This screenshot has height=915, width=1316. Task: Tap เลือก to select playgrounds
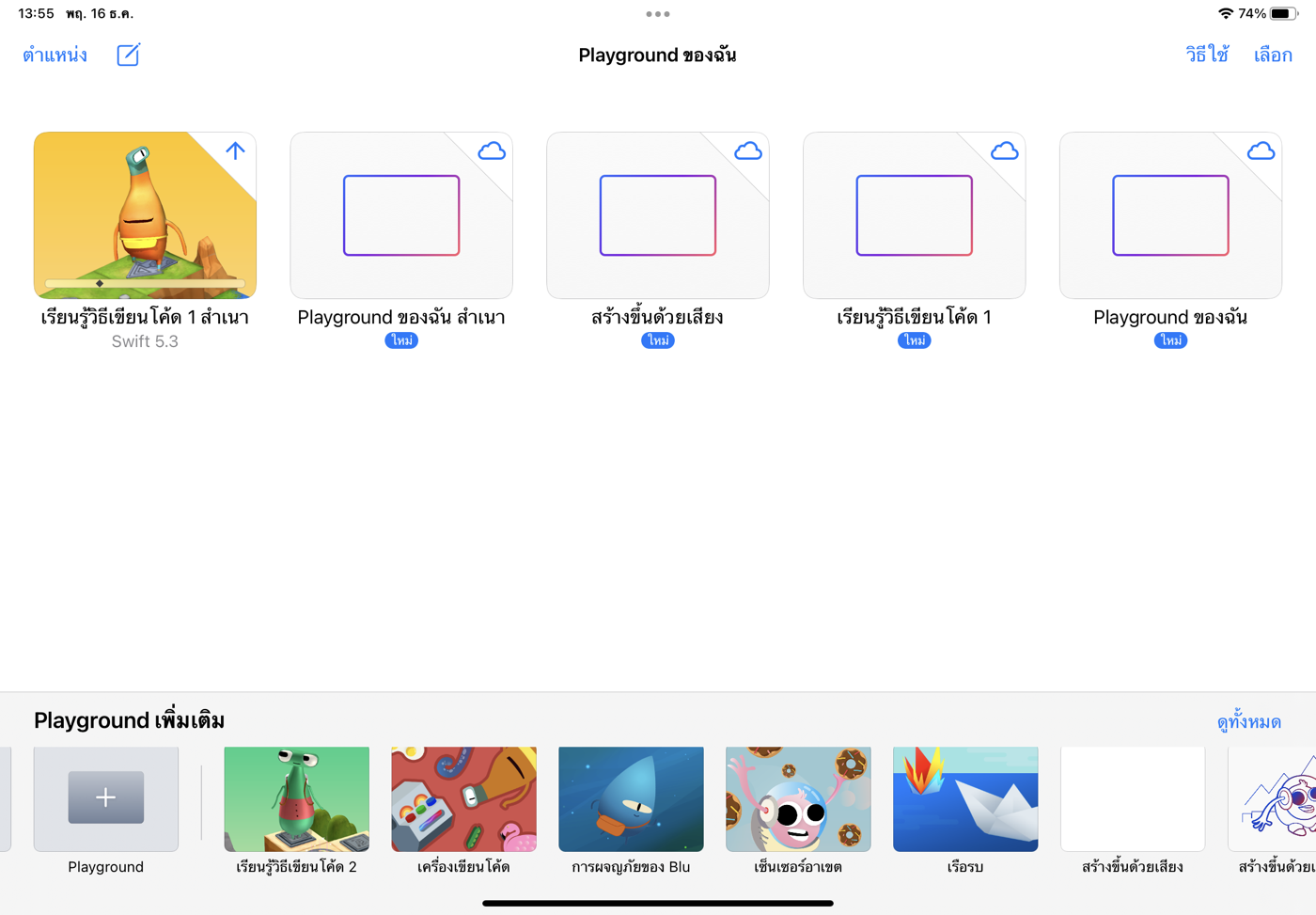[x=1273, y=55]
